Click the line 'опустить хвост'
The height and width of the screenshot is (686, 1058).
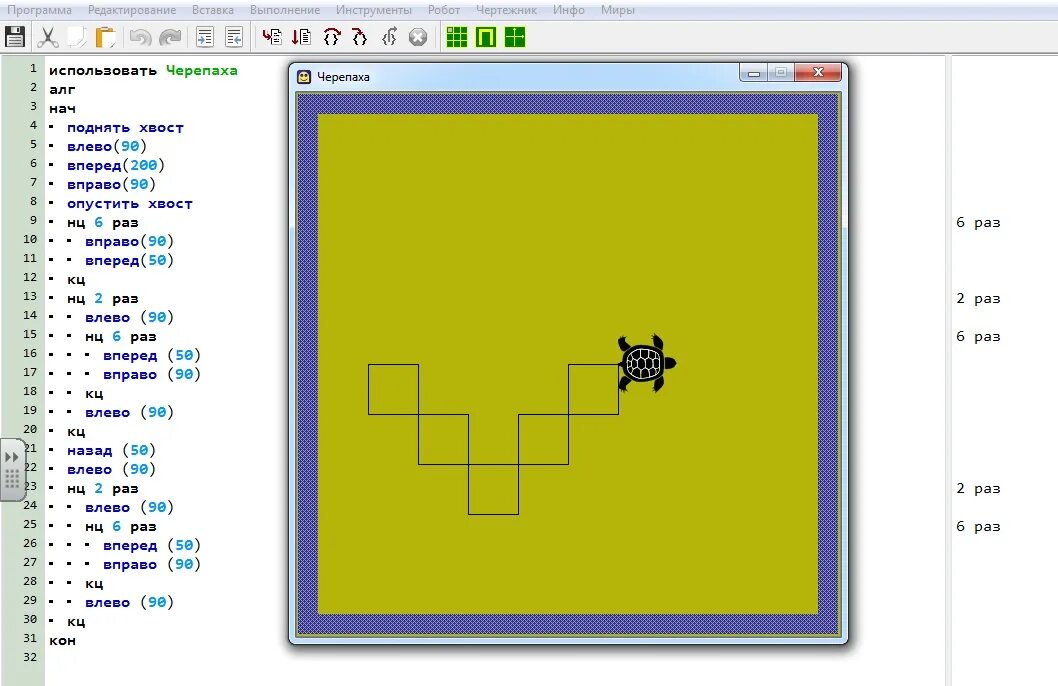[x=130, y=204]
